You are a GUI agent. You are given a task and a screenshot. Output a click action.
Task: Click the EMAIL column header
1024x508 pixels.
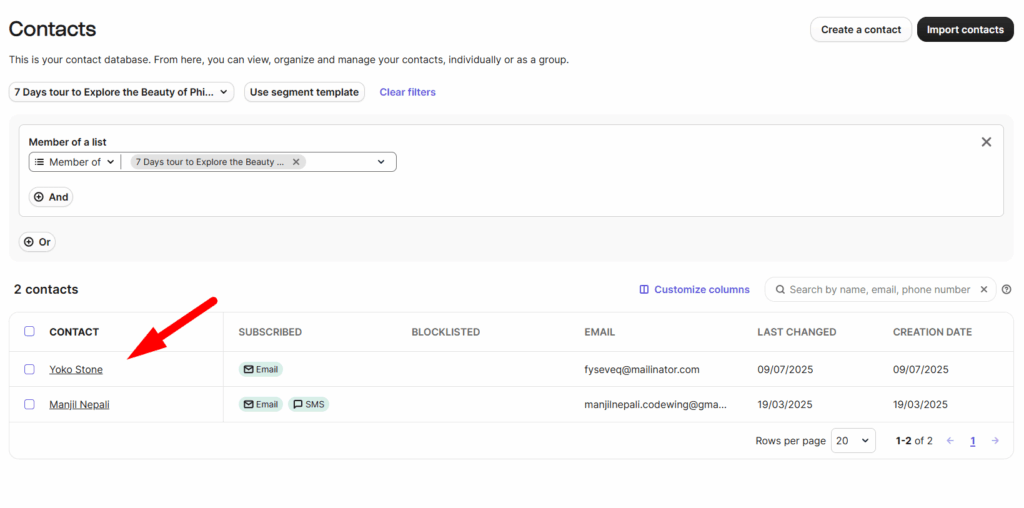coord(600,332)
